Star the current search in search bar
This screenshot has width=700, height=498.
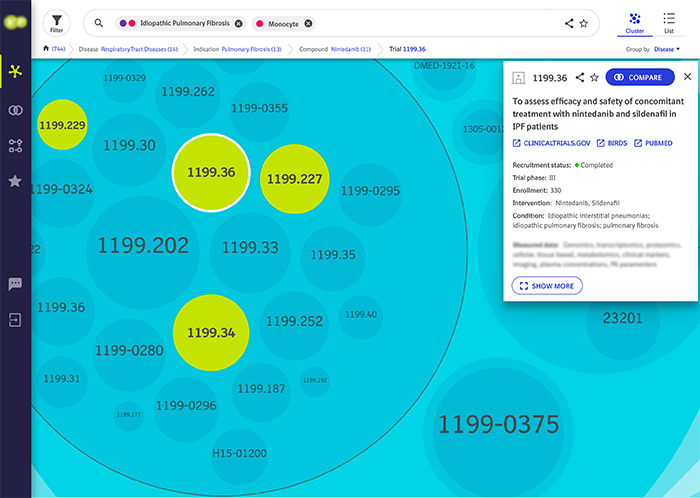[583, 23]
